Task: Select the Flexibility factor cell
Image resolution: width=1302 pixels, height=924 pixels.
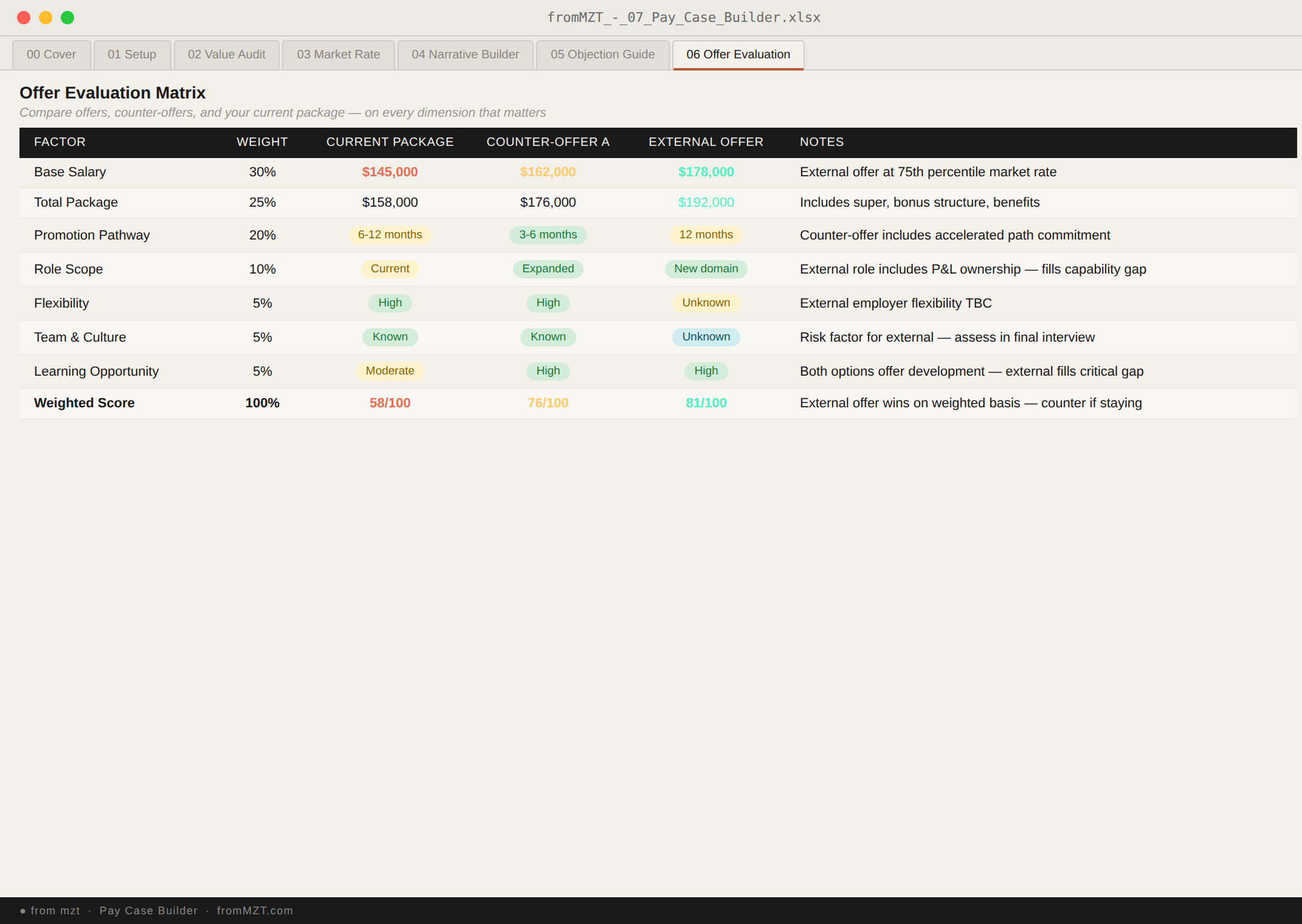Action: [x=61, y=303]
